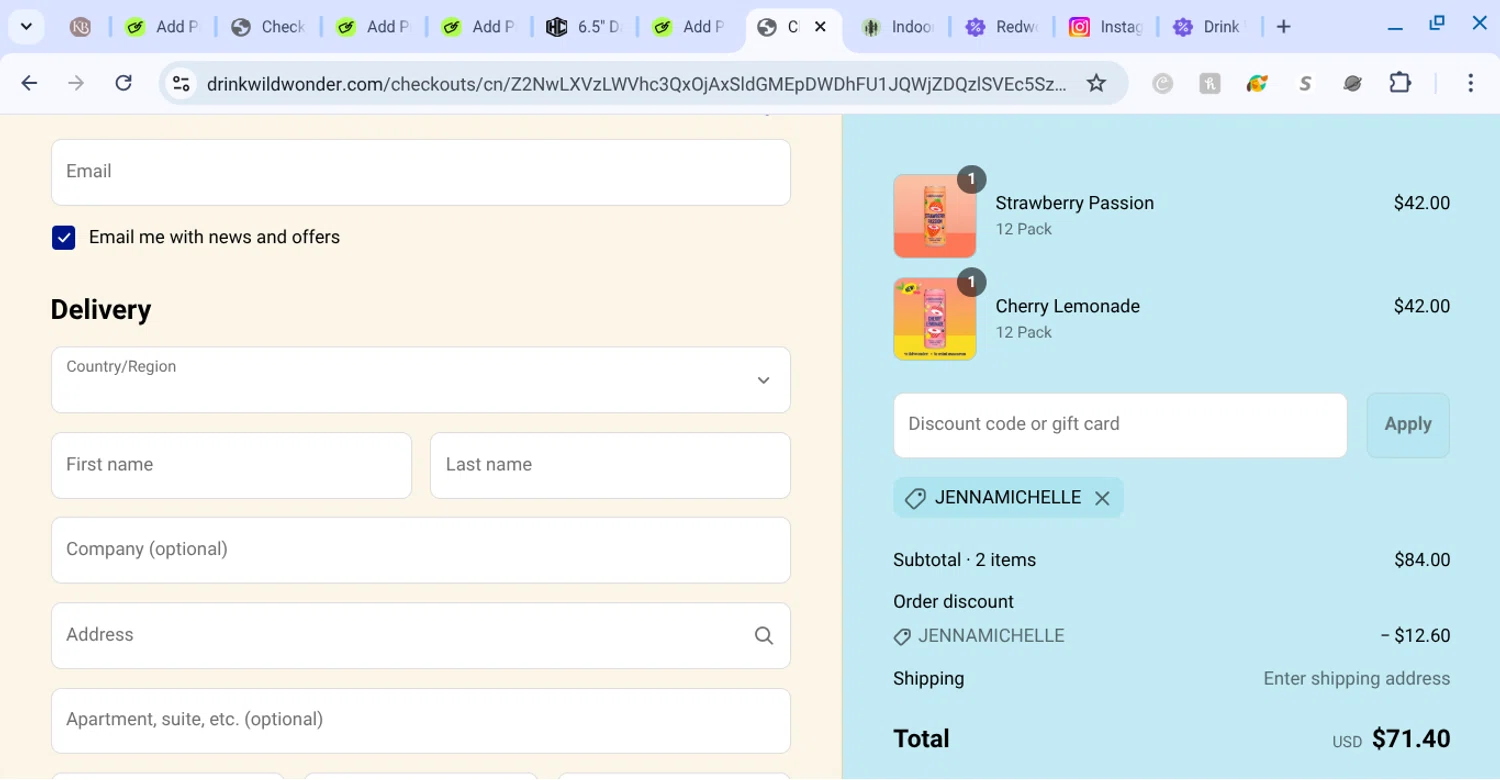
Task: Click the Cherry Lemonade product thumbnail
Action: coord(935,319)
